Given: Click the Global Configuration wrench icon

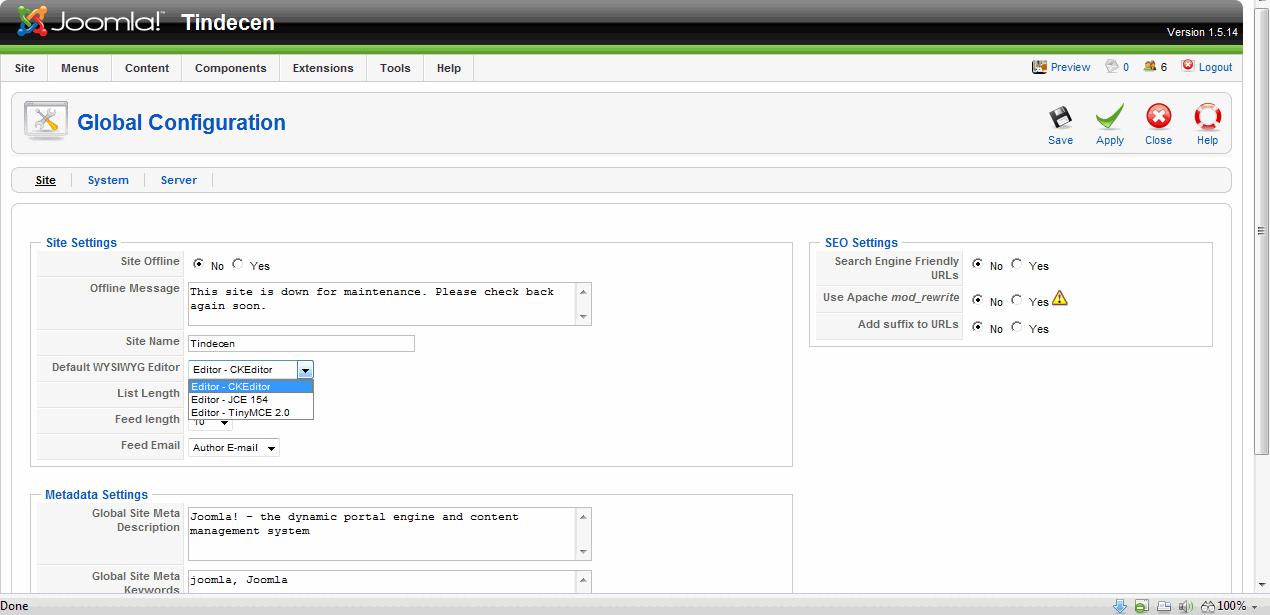Looking at the screenshot, I should [45, 121].
